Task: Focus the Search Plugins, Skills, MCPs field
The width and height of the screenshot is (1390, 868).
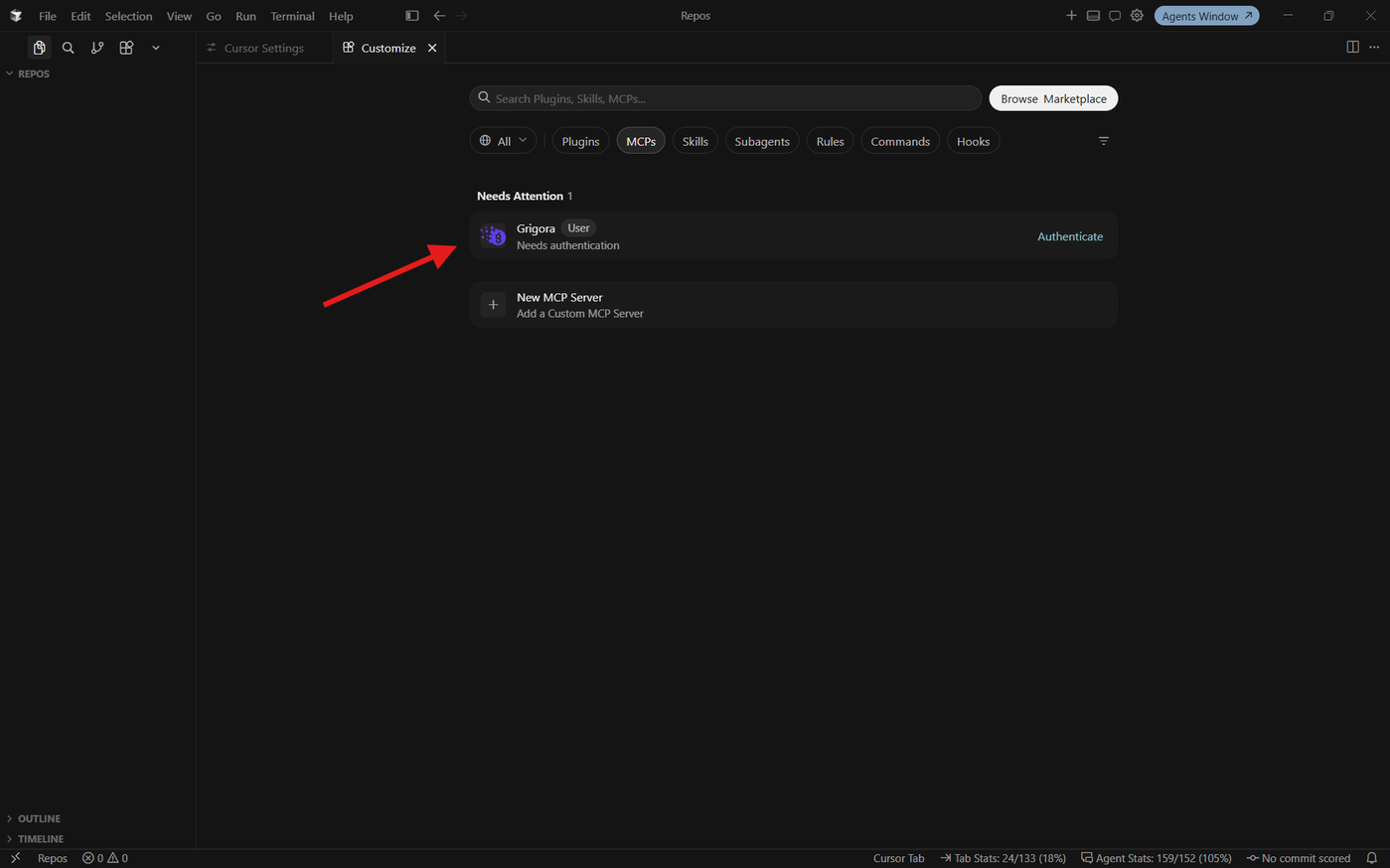Action: point(725,98)
